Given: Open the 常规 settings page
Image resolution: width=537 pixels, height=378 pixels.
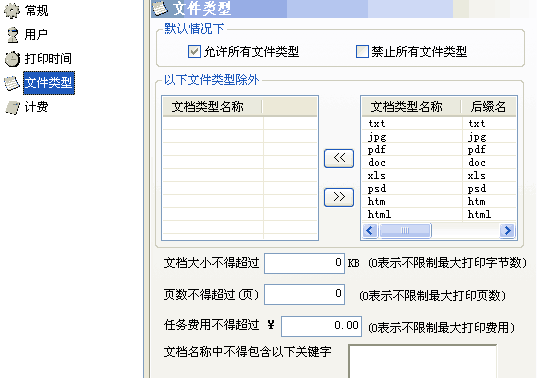Looking at the screenshot, I should pos(36,11).
